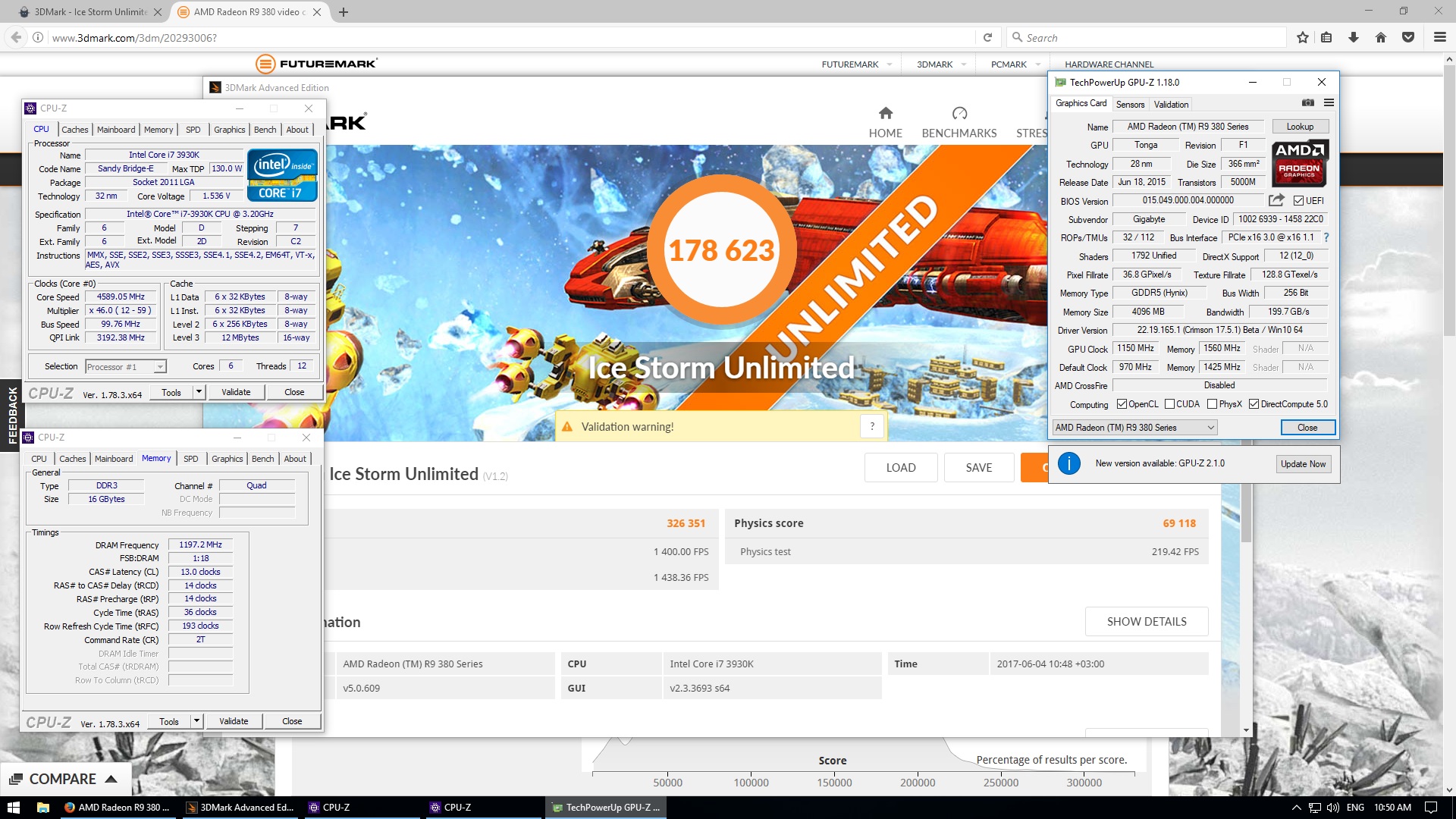The width and height of the screenshot is (1456, 819).
Task: Click the SHOW DETAILS button
Action: [1147, 622]
